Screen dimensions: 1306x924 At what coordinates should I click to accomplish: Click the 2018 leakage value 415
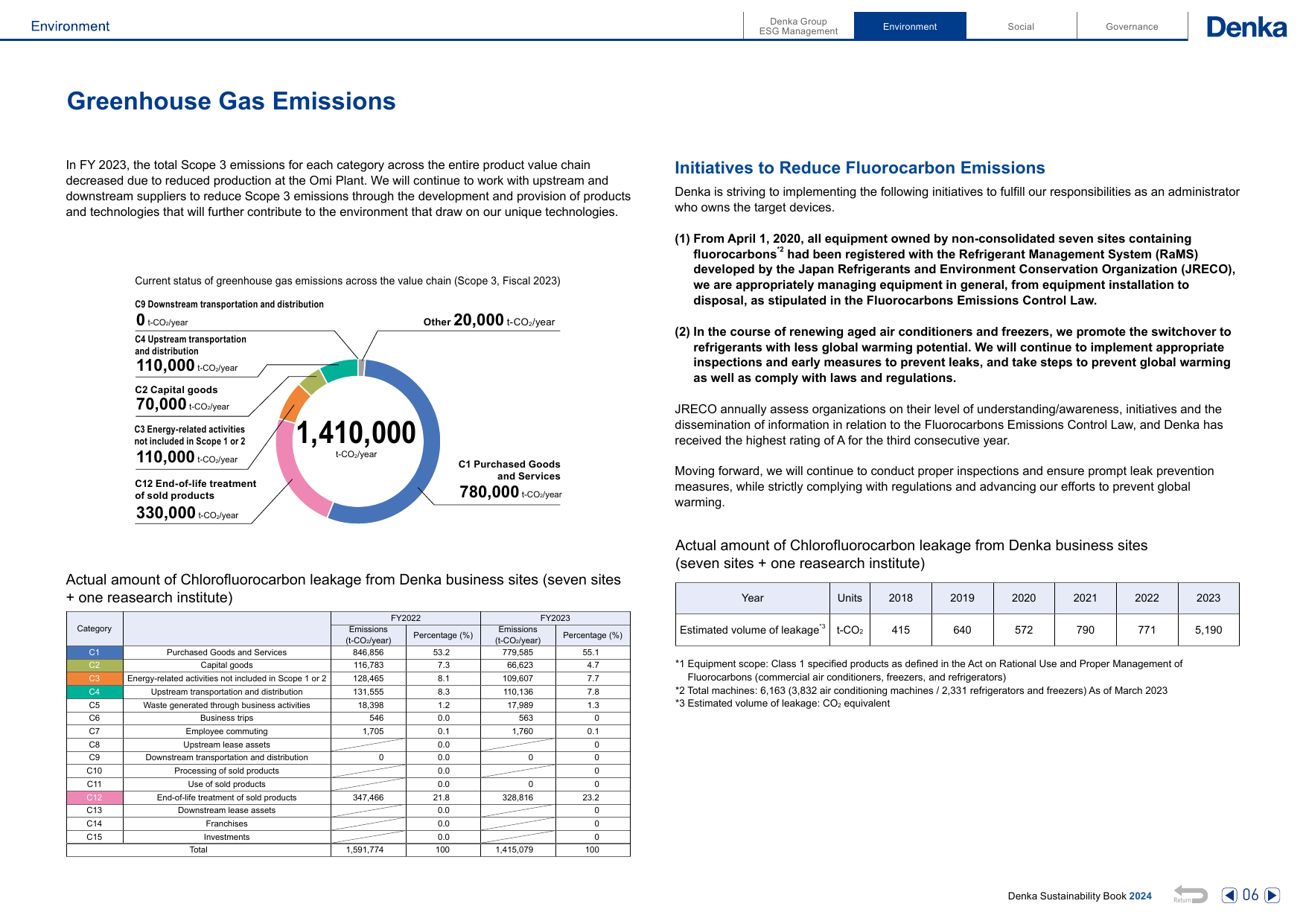901,630
